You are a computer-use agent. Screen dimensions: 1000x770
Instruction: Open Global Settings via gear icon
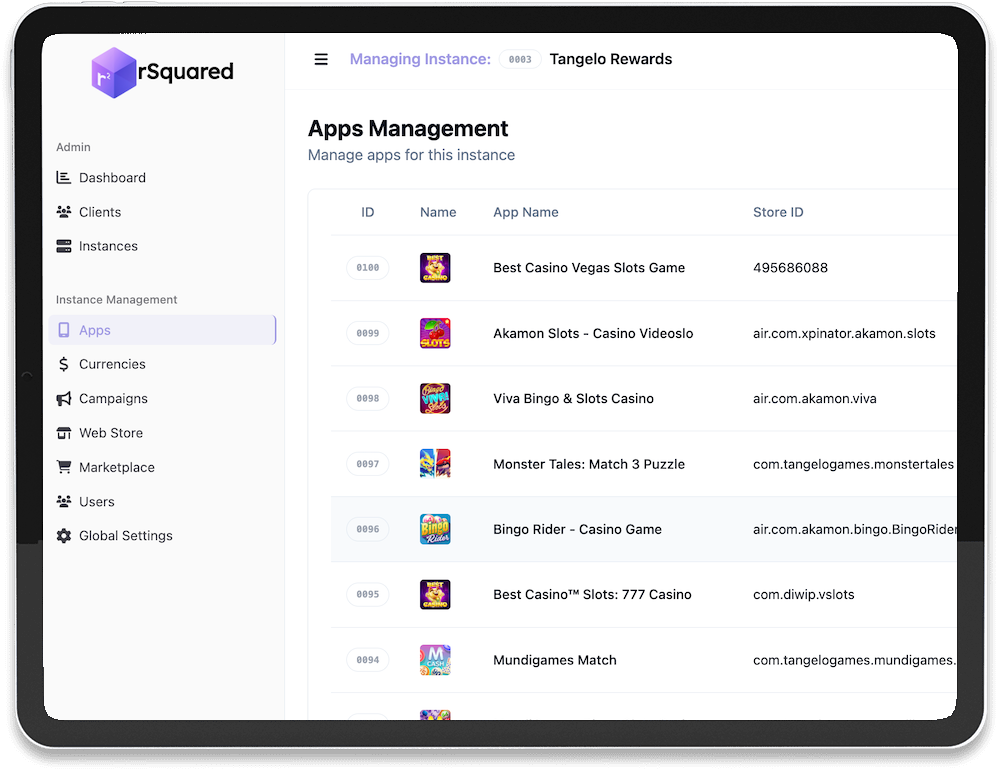tap(62, 535)
